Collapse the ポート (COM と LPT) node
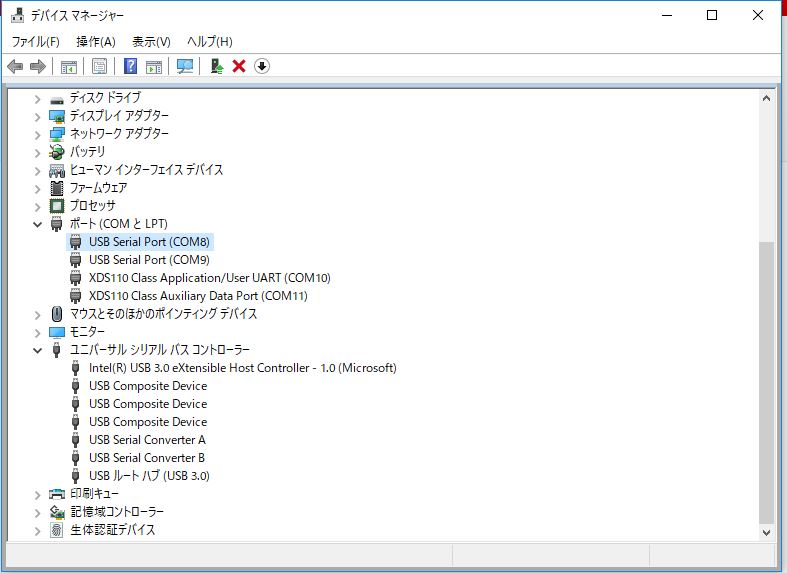 [x=37, y=224]
